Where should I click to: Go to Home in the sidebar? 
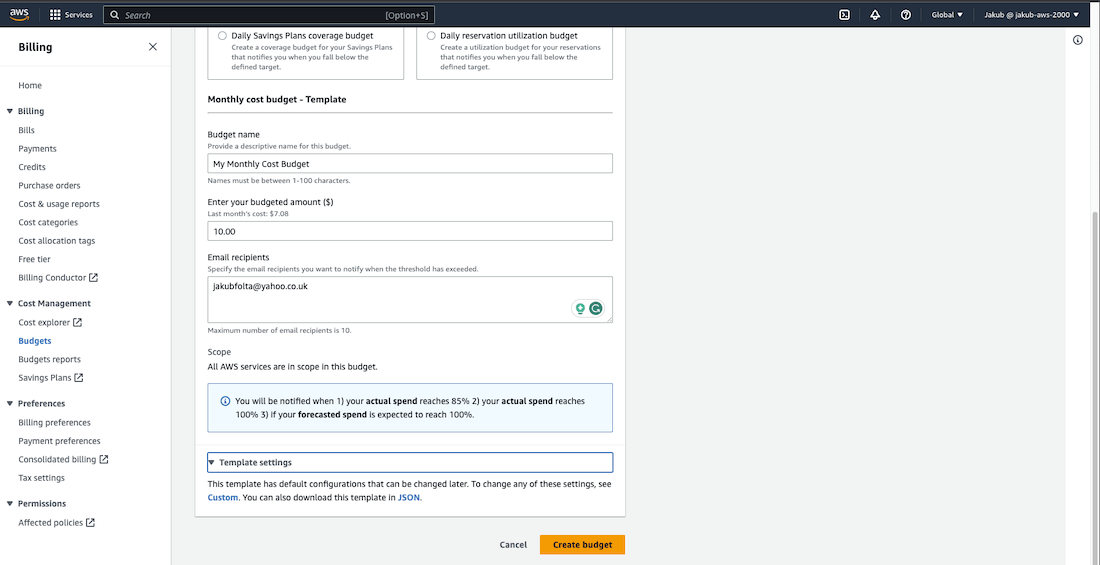click(x=30, y=86)
